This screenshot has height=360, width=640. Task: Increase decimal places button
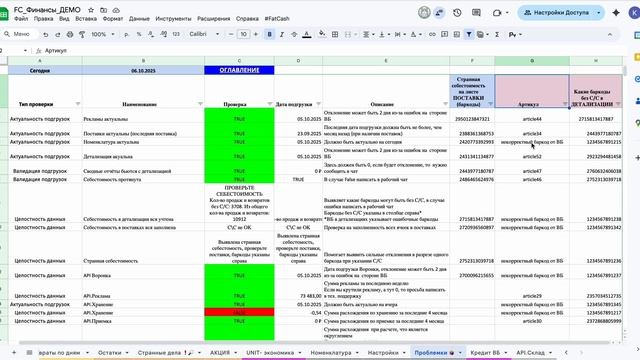click(x=163, y=35)
